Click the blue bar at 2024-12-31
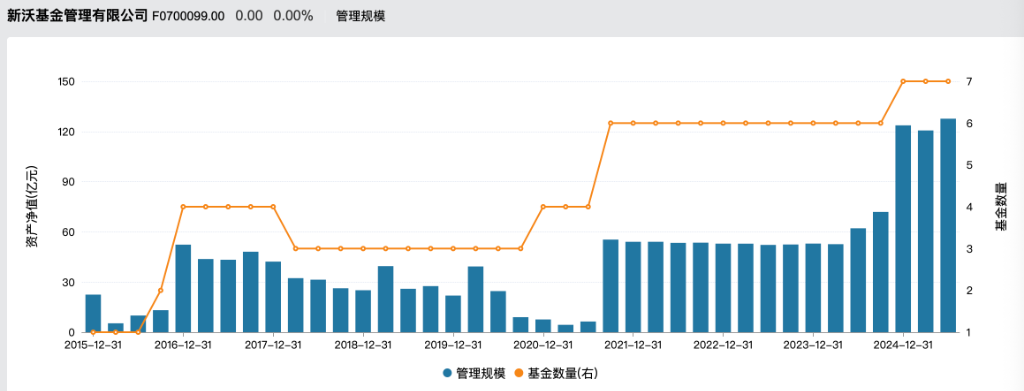The width and height of the screenshot is (1024, 391). coord(903,229)
